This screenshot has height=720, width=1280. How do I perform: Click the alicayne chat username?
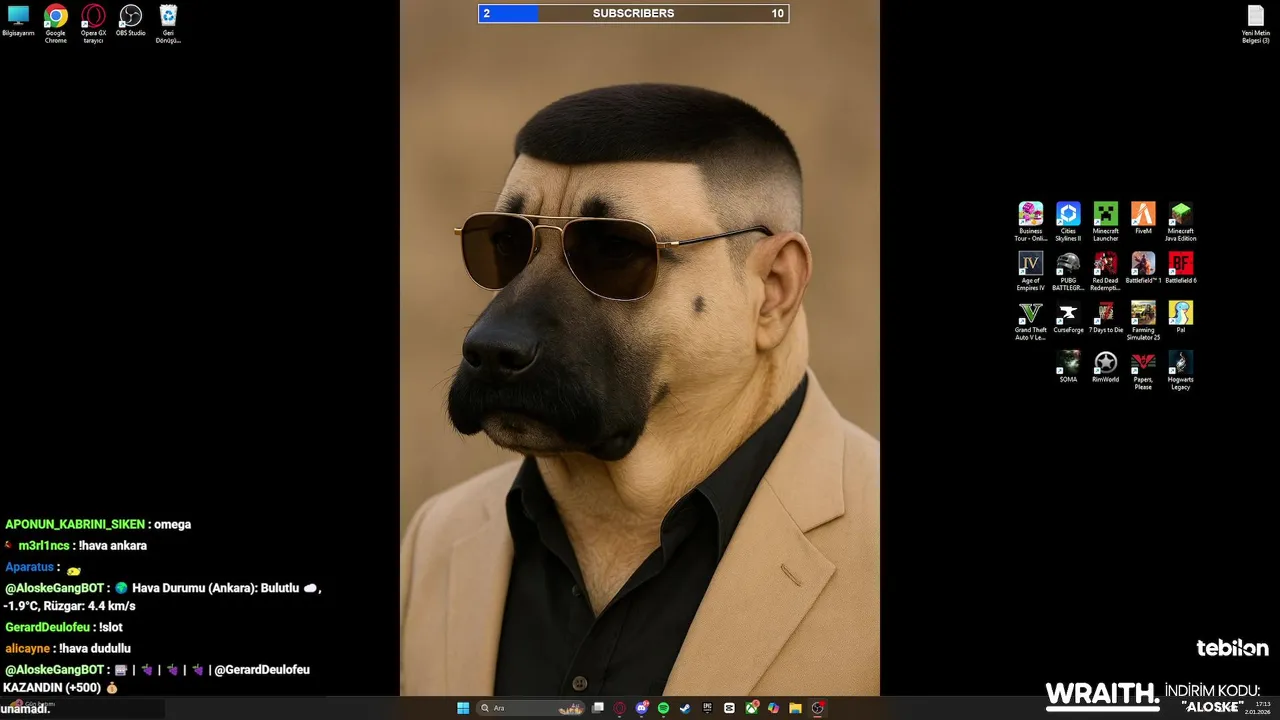tap(27, 648)
